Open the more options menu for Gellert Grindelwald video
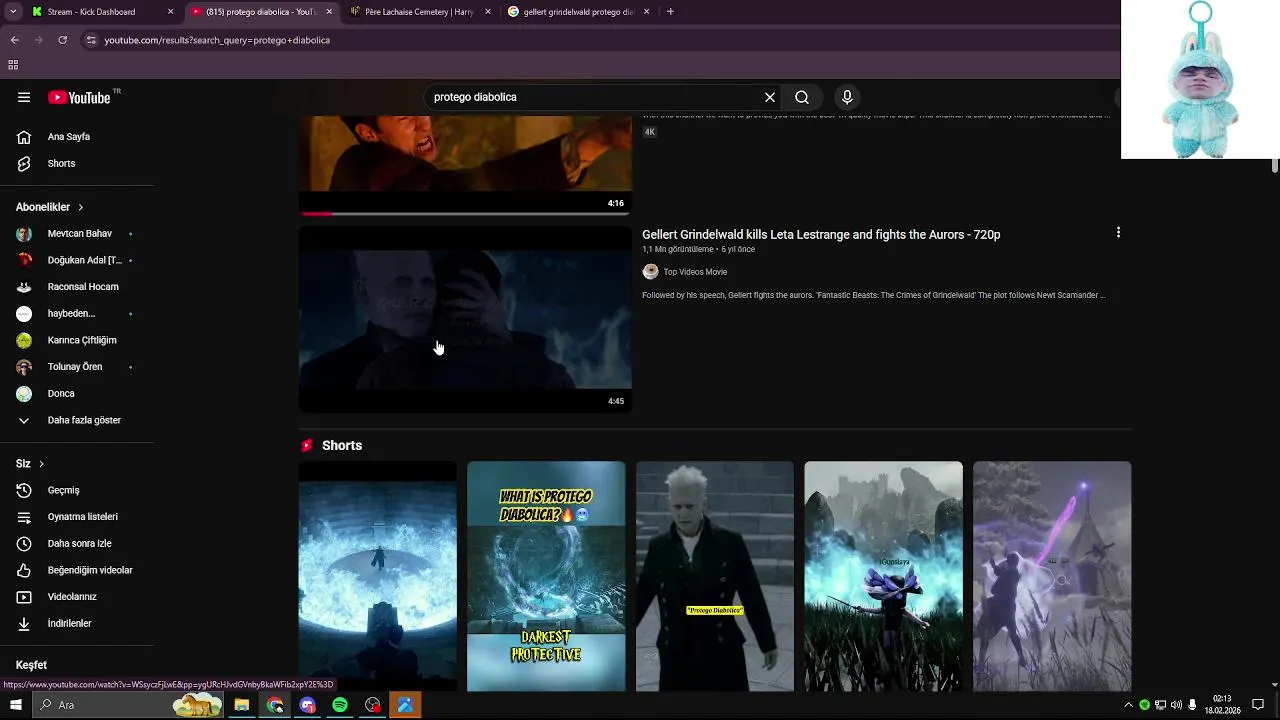This screenshot has height=720, width=1280. coord(1118,233)
